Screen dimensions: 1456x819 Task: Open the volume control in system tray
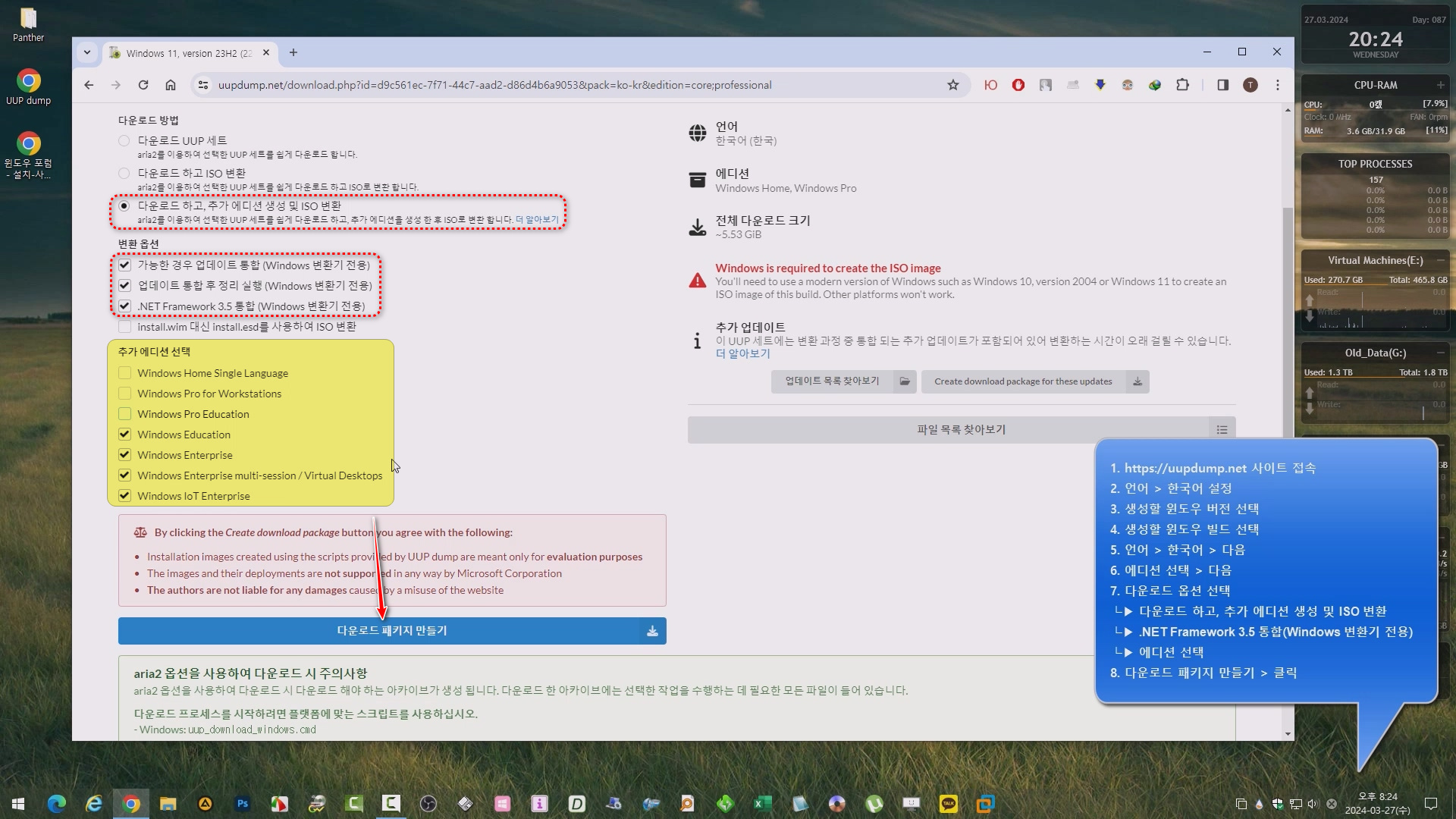pos(1313,803)
